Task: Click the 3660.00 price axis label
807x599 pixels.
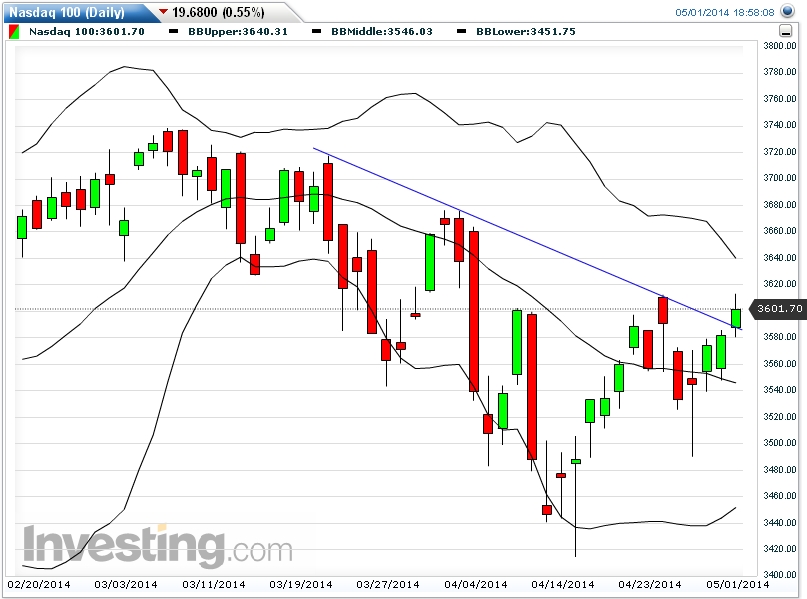Action: pyautogui.click(x=779, y=231)
